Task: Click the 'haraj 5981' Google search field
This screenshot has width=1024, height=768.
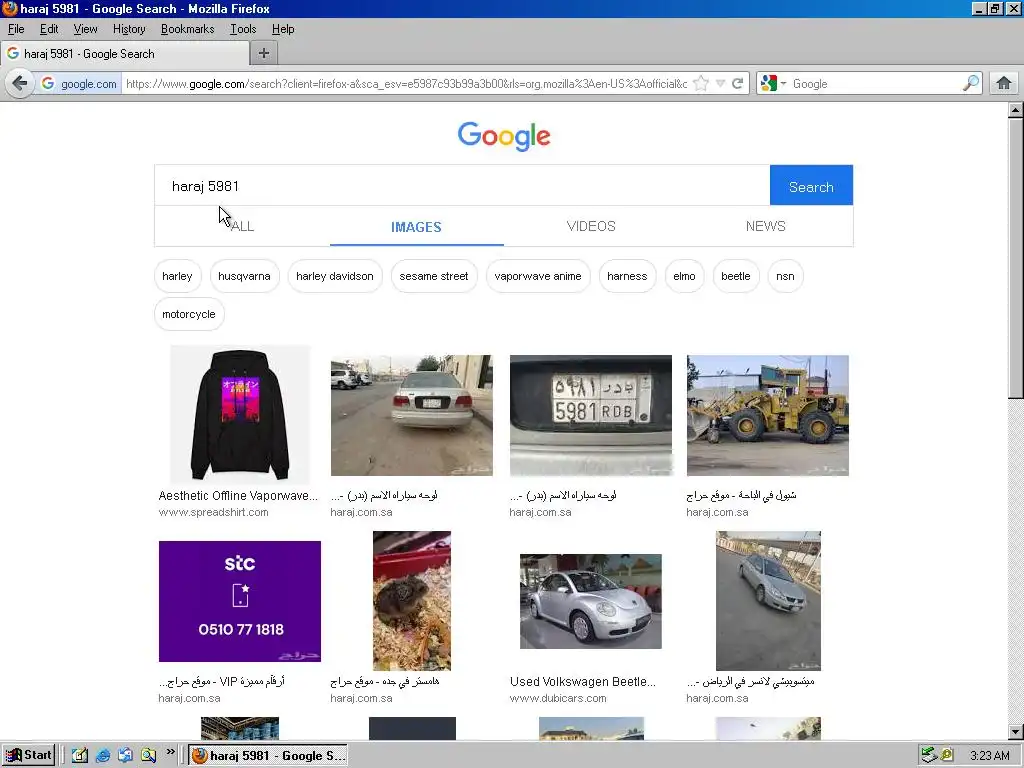Action: (x=462, y=185)
